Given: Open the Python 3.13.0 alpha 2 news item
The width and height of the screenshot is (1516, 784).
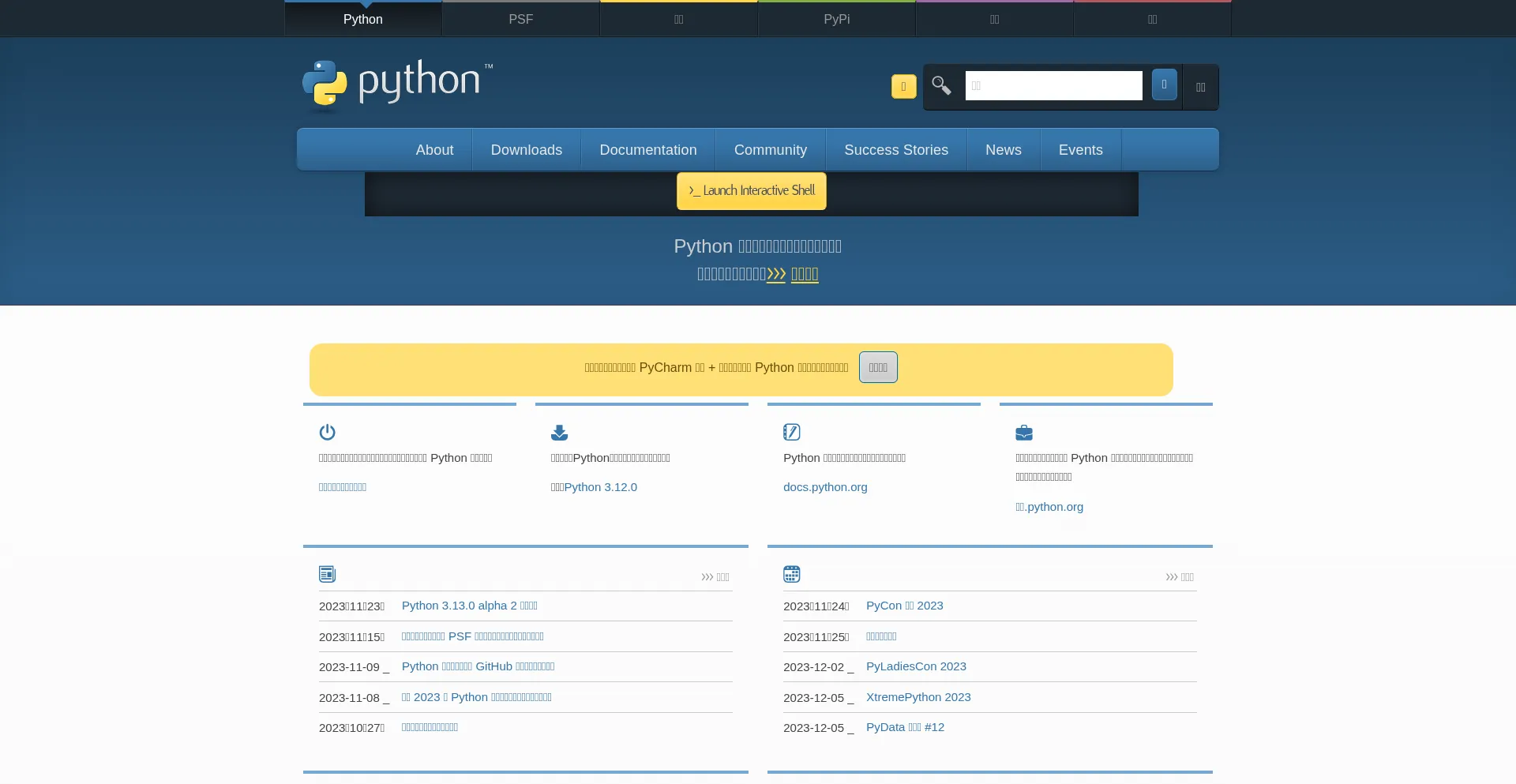Looking at the screenshot, I should [x=470, y=606].
